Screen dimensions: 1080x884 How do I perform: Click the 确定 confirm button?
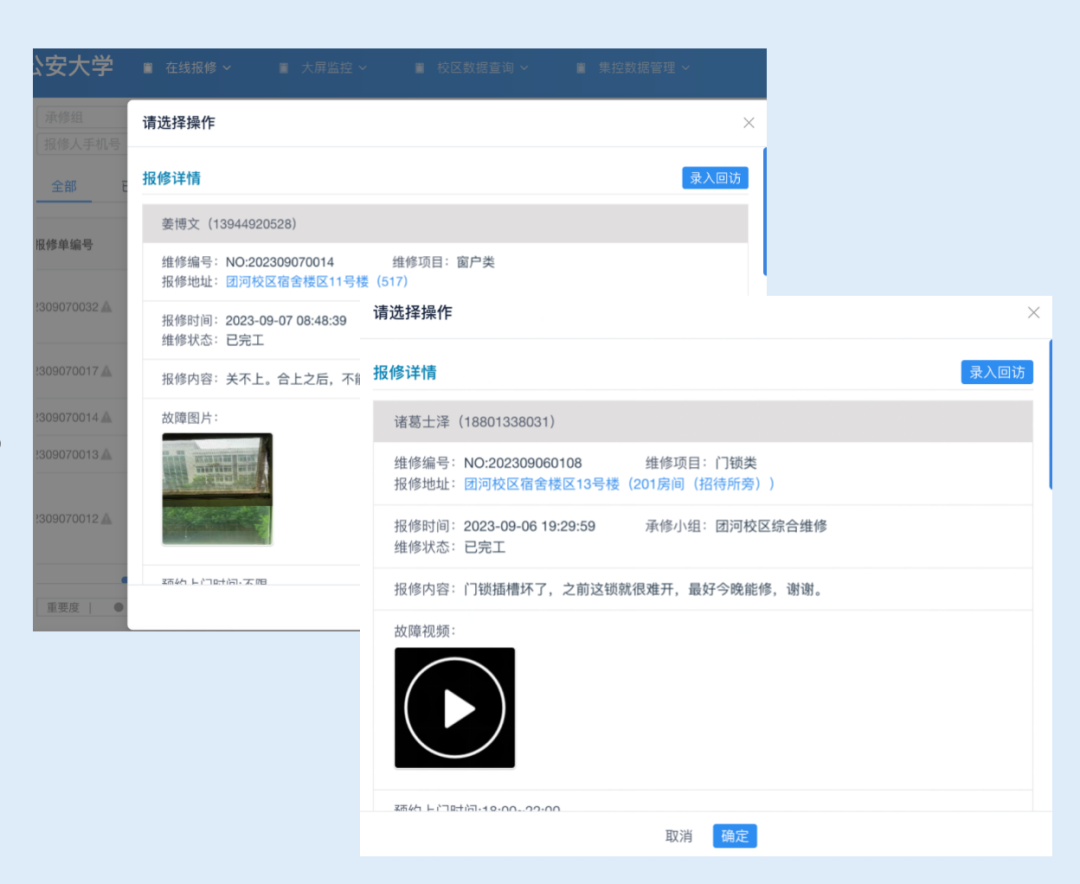(734, 836)
